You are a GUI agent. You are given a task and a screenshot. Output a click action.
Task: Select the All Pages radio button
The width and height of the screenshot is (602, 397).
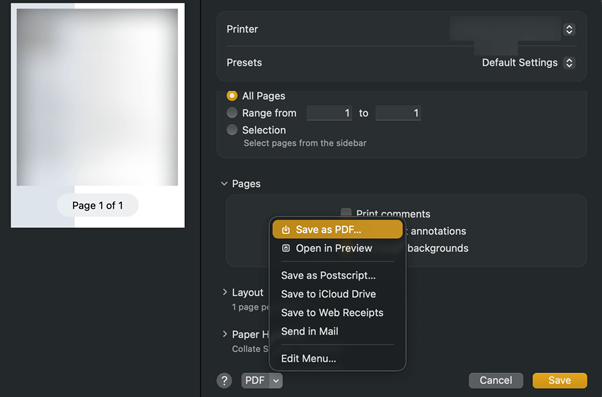click(x=232, y=96)
